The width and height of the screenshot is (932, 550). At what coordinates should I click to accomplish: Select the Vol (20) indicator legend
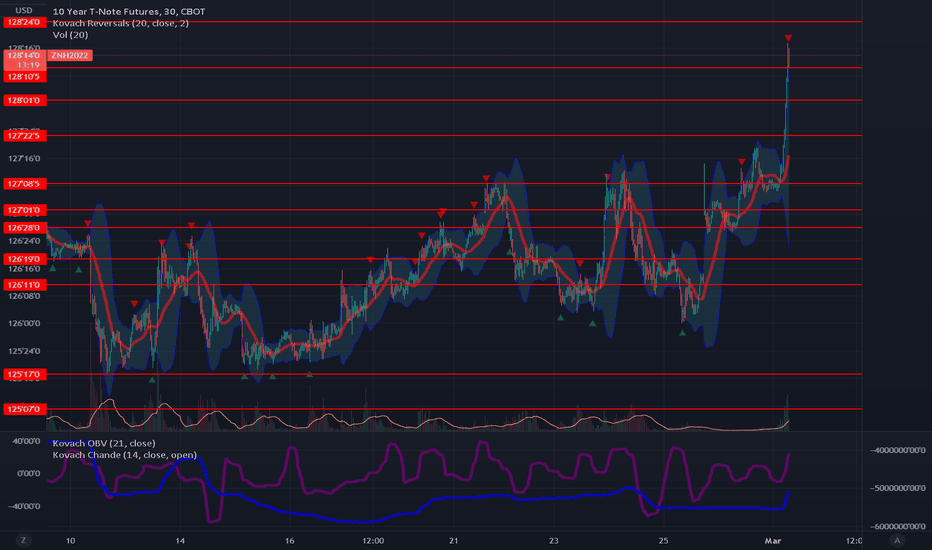tap(70, 34)
